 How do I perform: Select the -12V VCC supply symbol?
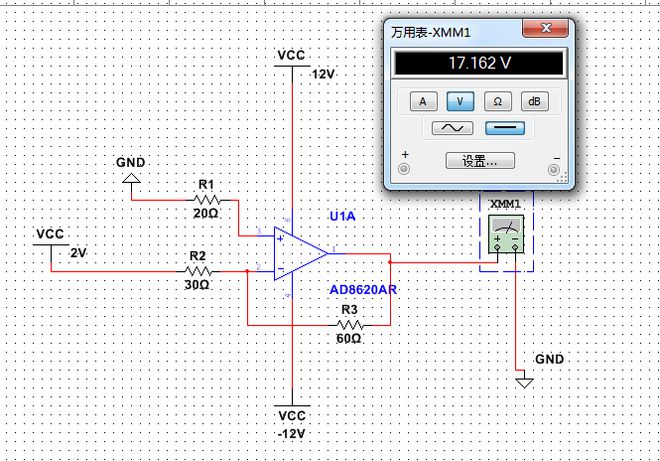(292, 405)
